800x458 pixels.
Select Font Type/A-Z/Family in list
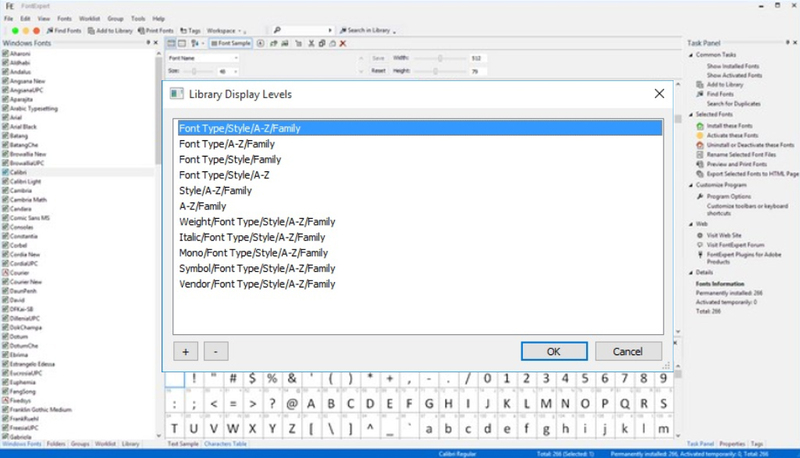pos(420,144)
